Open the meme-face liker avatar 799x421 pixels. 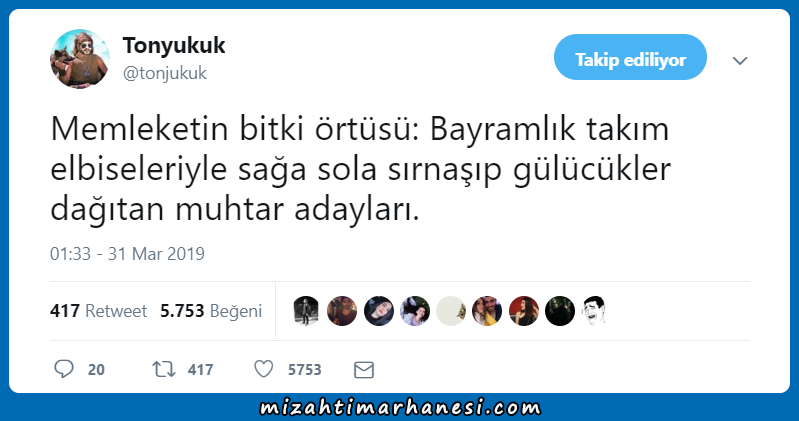tap(596, 311)
